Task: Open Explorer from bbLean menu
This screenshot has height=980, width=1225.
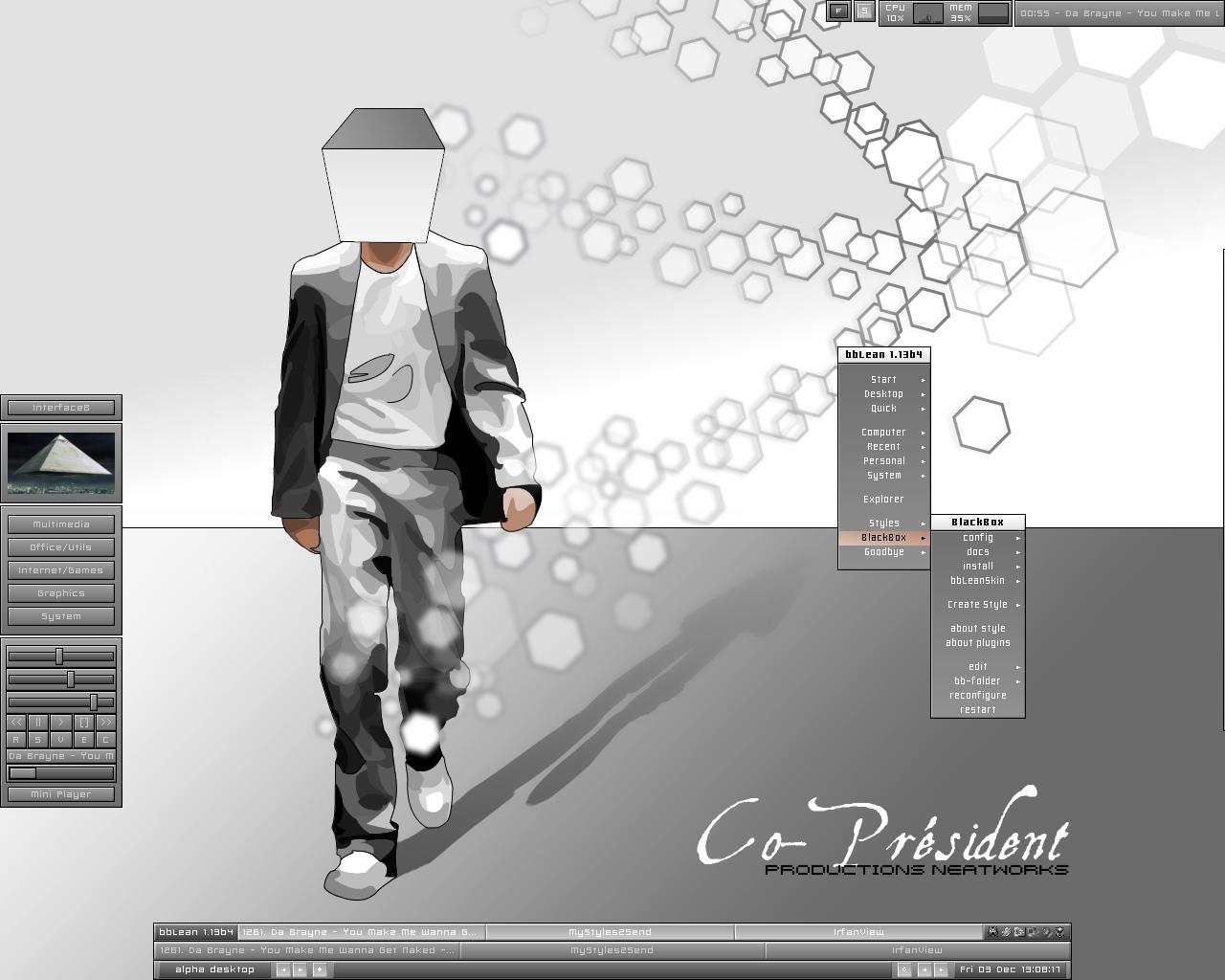Action: tap(883, 500)
